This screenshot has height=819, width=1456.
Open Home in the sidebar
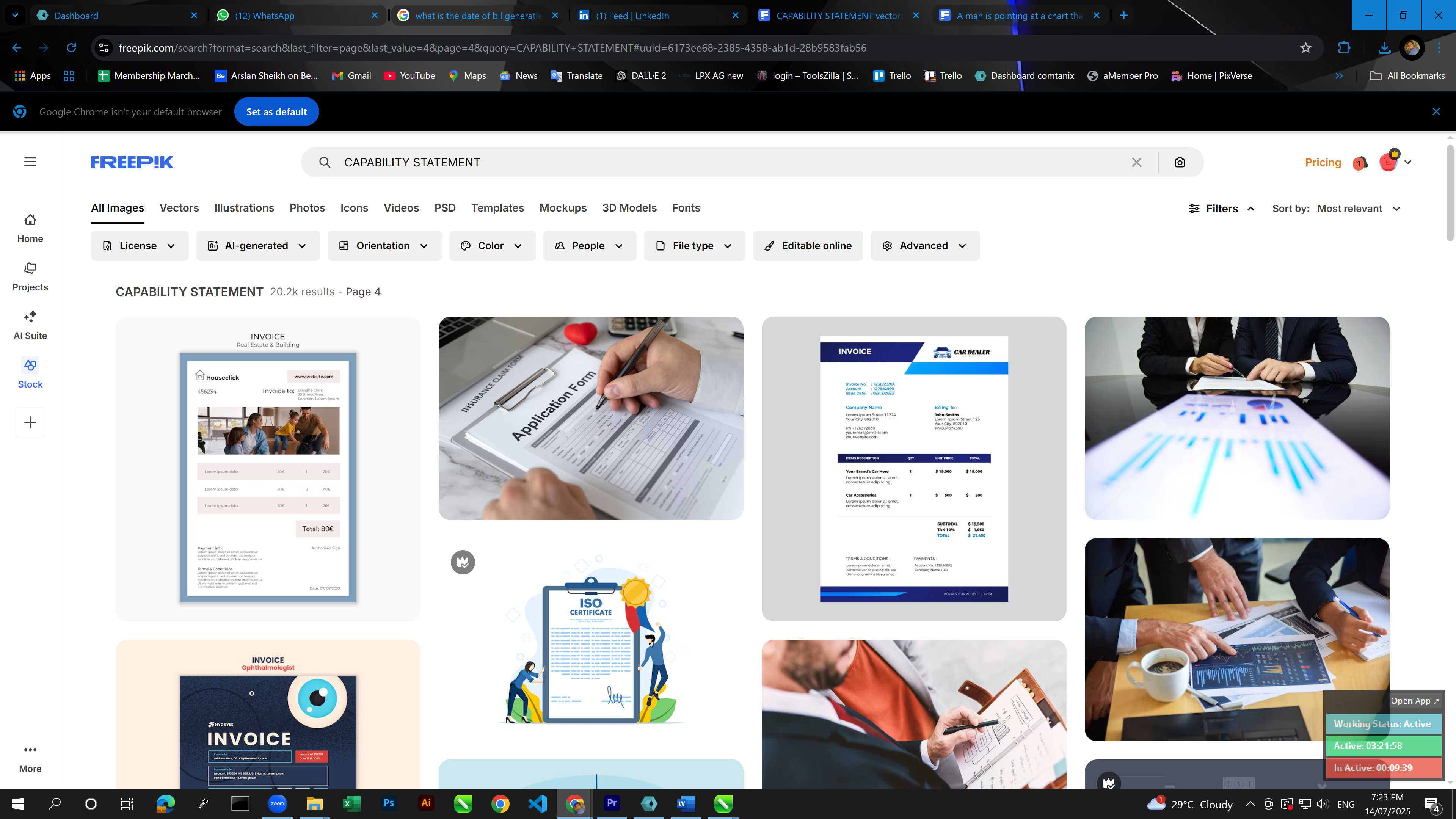[30, 228]
